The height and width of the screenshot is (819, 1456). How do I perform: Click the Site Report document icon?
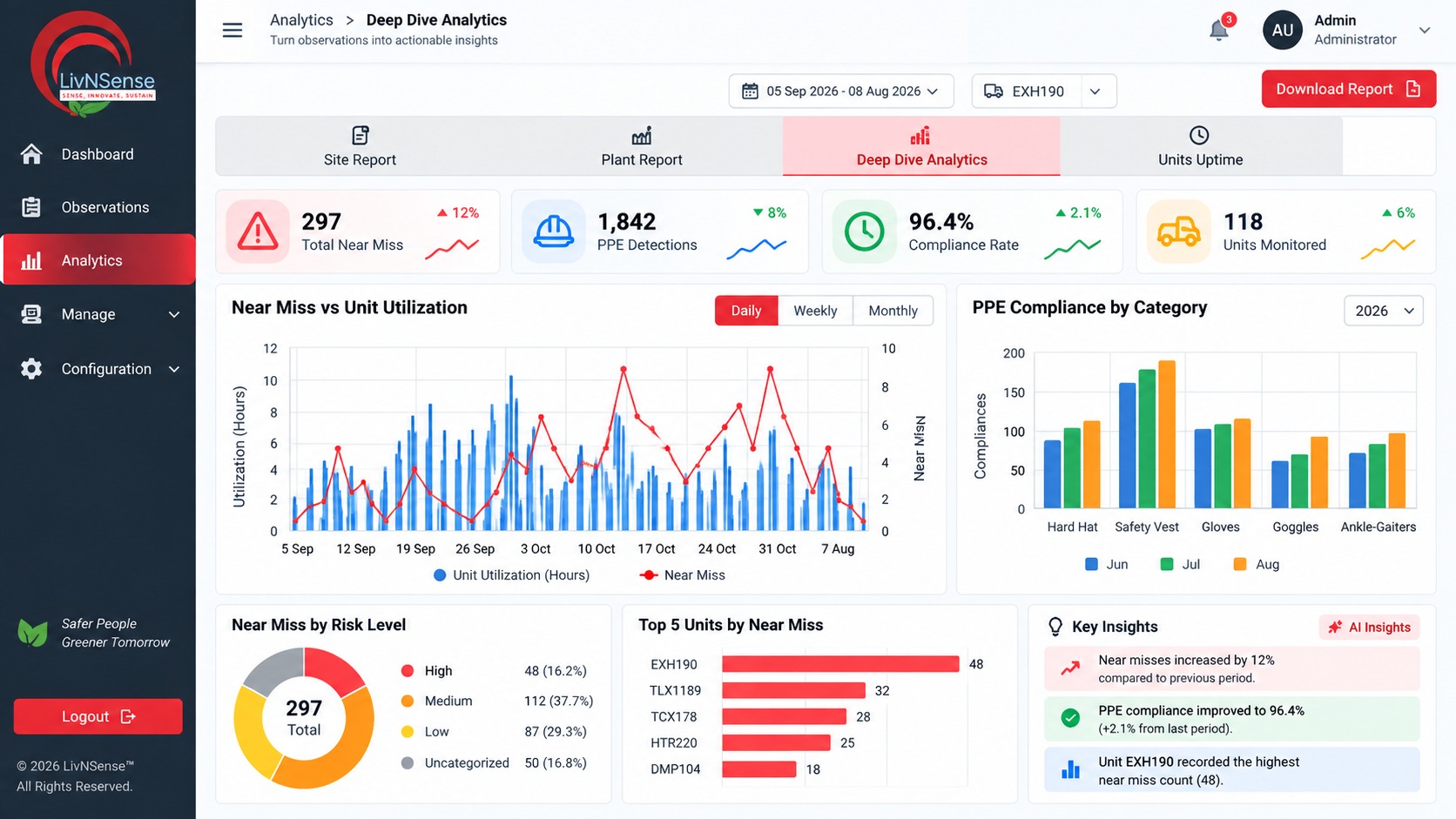click(360, 135)
